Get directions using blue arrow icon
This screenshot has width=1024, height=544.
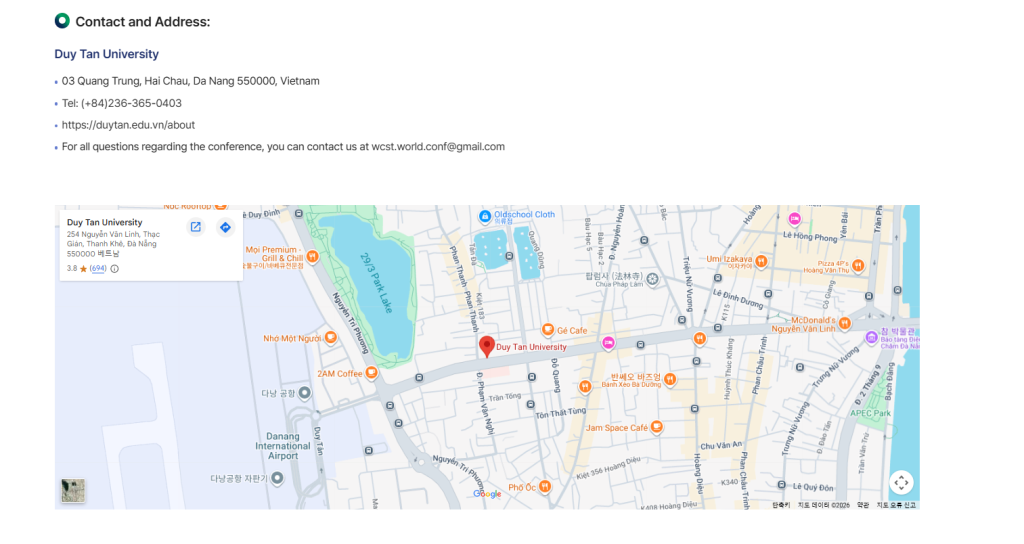225,227
